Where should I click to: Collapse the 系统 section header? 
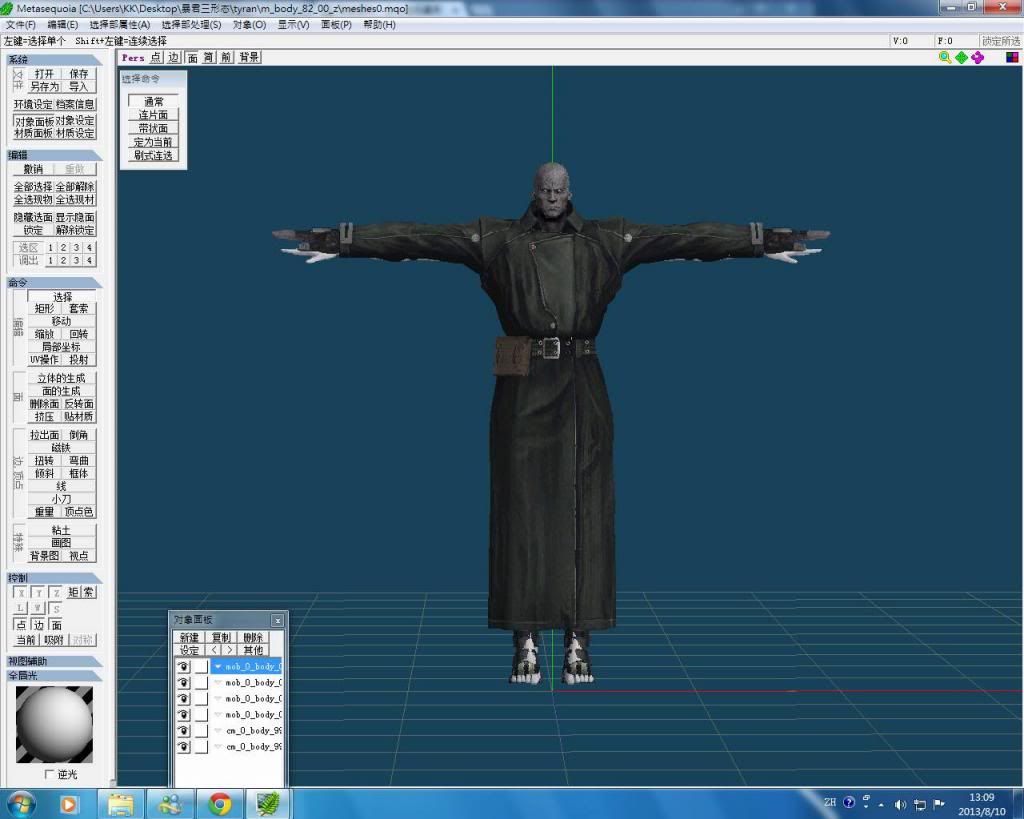54,59
